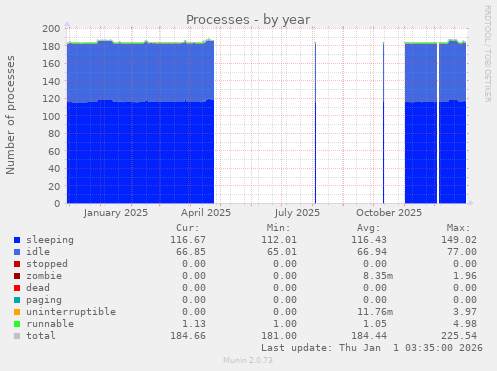Click the sleeping minimum value 112.01

(279, 240)
